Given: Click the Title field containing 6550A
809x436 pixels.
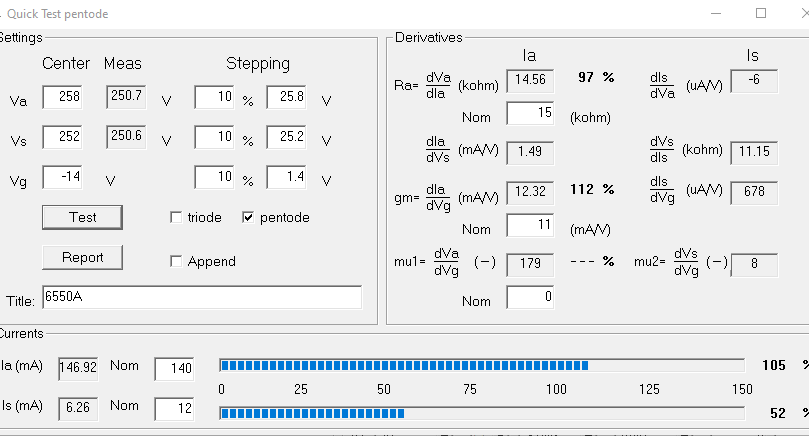Looking at the screenshot, I should point(201,298).
